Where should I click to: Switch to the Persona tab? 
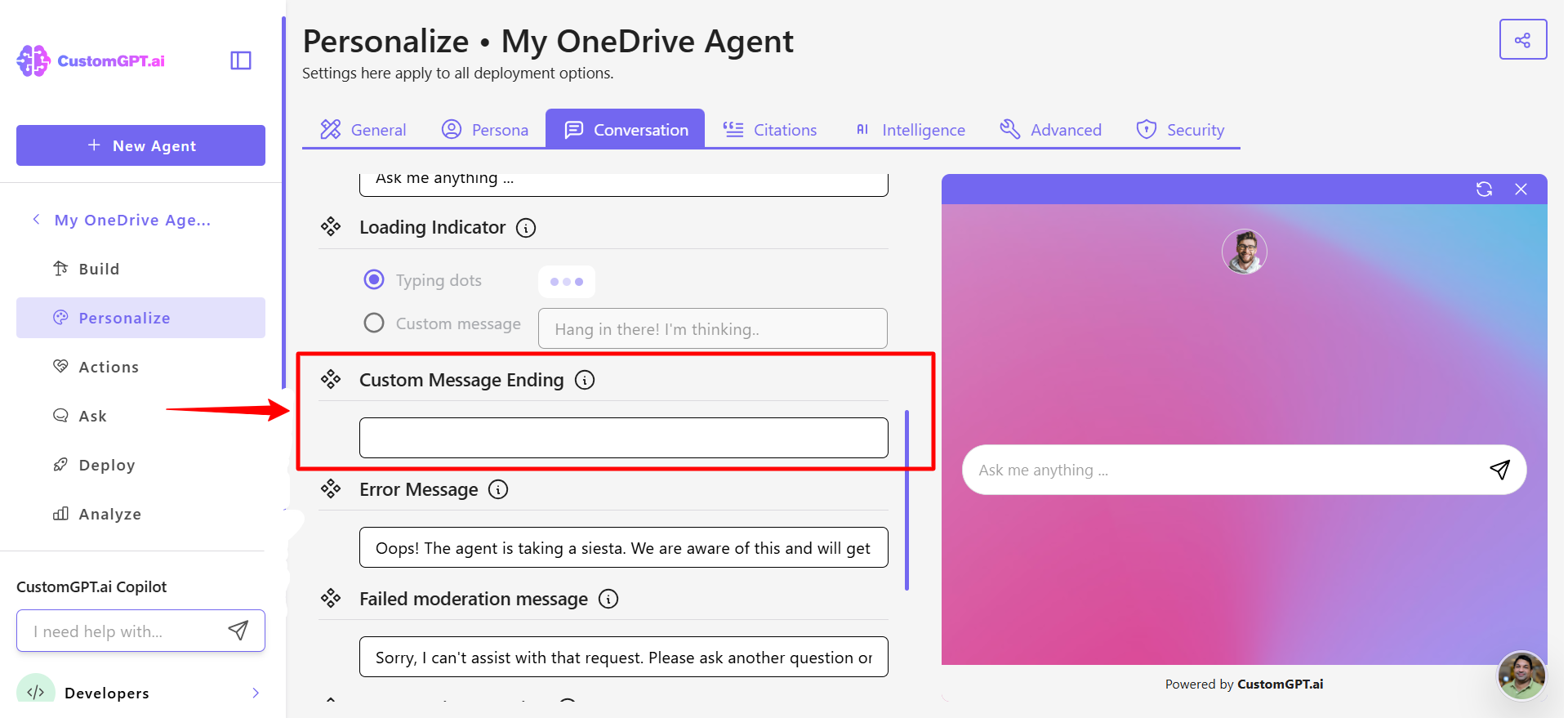(485, 129)
